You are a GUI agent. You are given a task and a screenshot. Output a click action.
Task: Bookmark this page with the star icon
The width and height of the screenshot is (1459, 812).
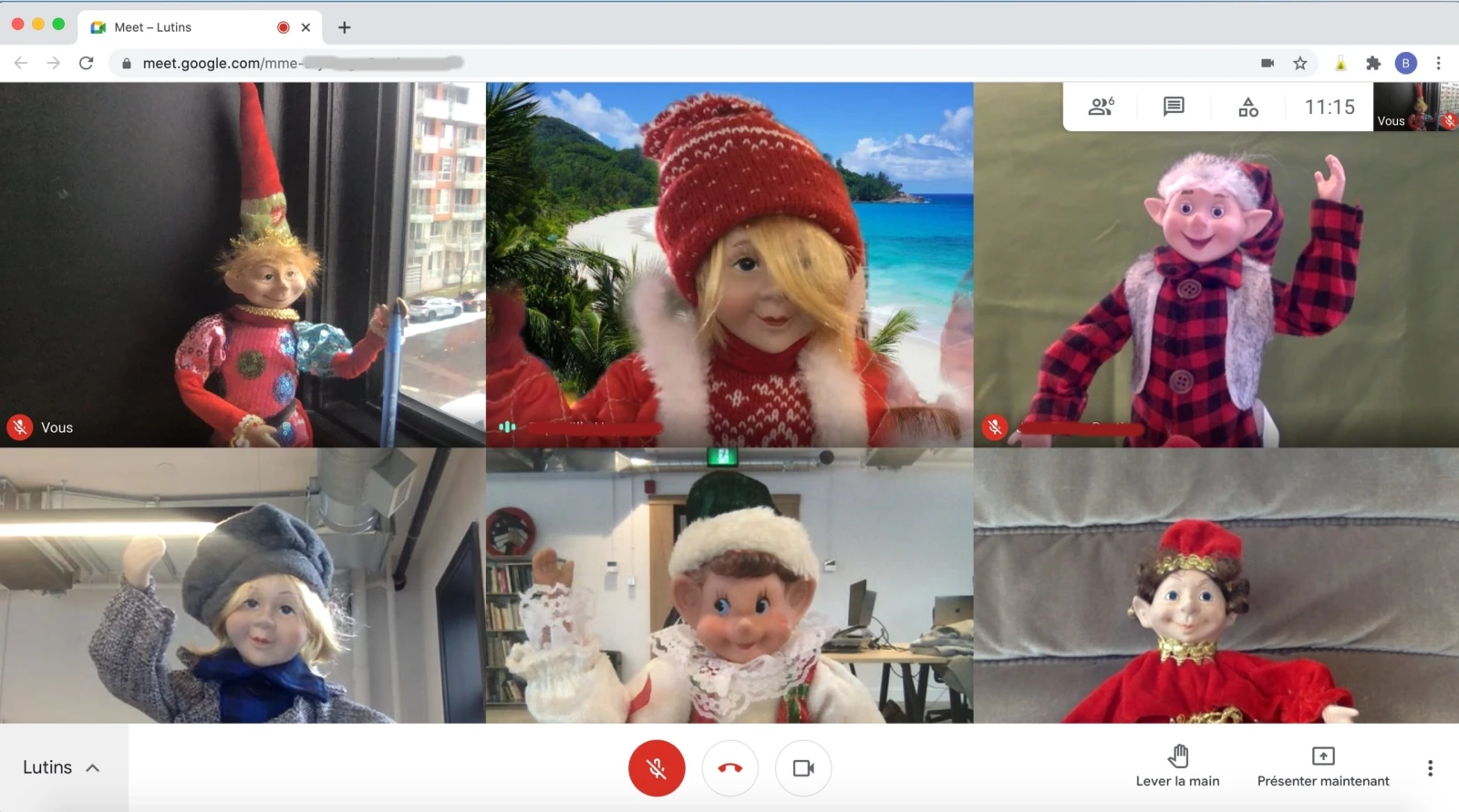tap(1300, 63)
